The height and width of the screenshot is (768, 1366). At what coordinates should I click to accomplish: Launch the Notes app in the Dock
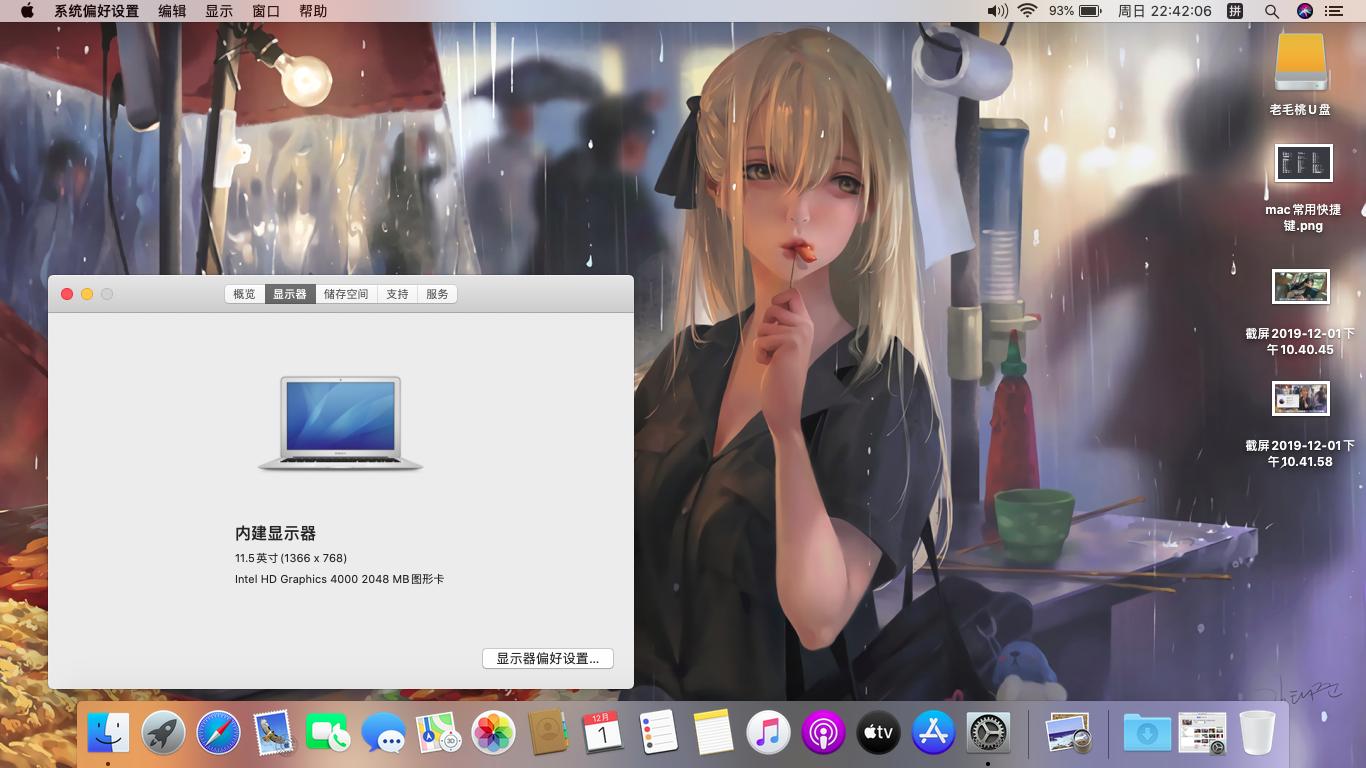tap(713, 733)
